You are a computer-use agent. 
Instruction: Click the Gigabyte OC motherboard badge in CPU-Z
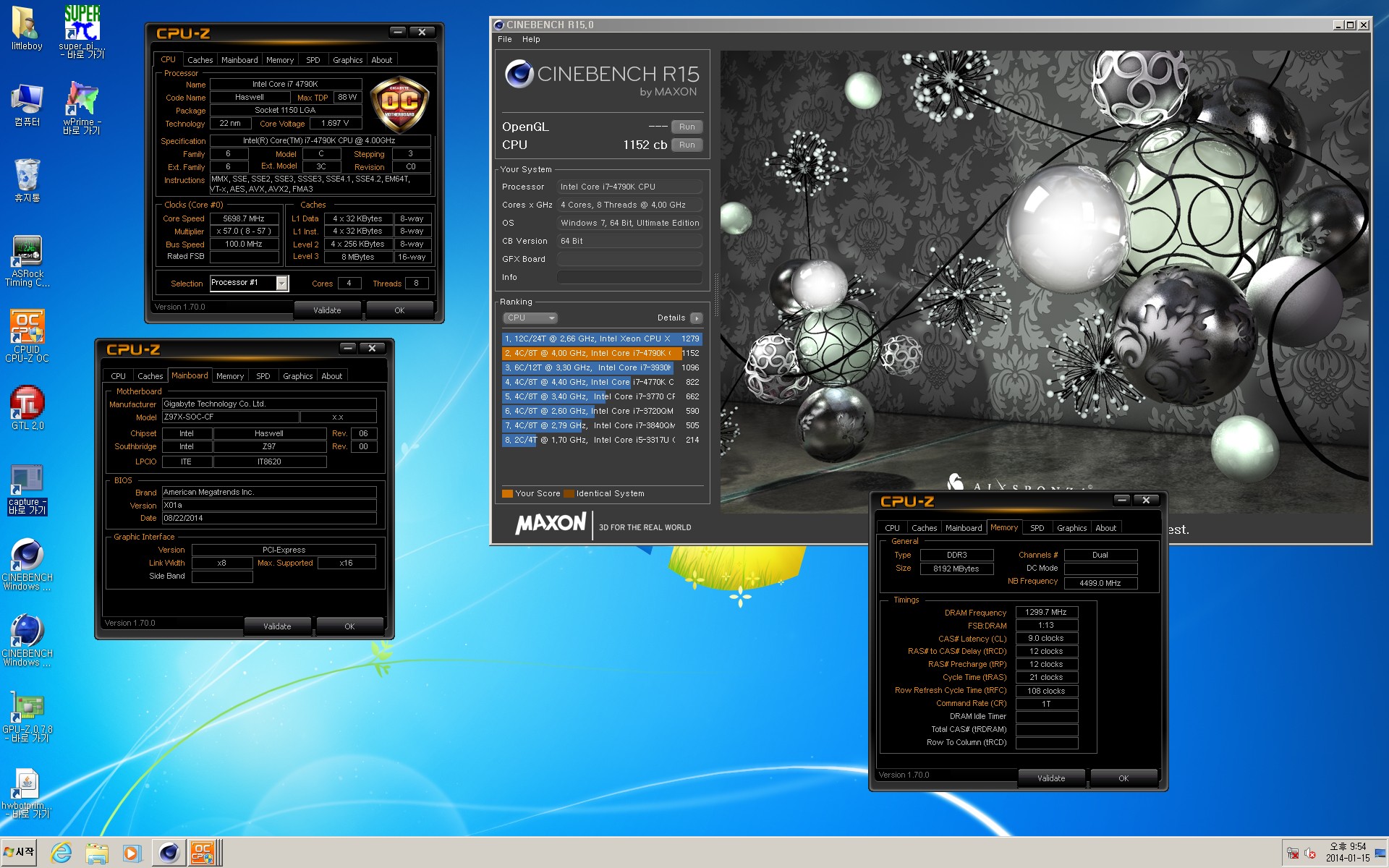[399, 105]
